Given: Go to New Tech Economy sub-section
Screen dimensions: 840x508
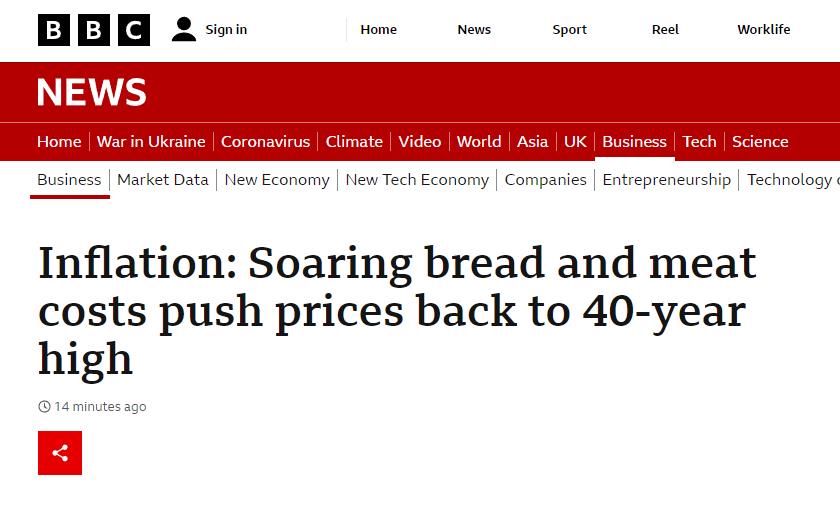Looking at the screenshot, I should [x=417, y=180].
